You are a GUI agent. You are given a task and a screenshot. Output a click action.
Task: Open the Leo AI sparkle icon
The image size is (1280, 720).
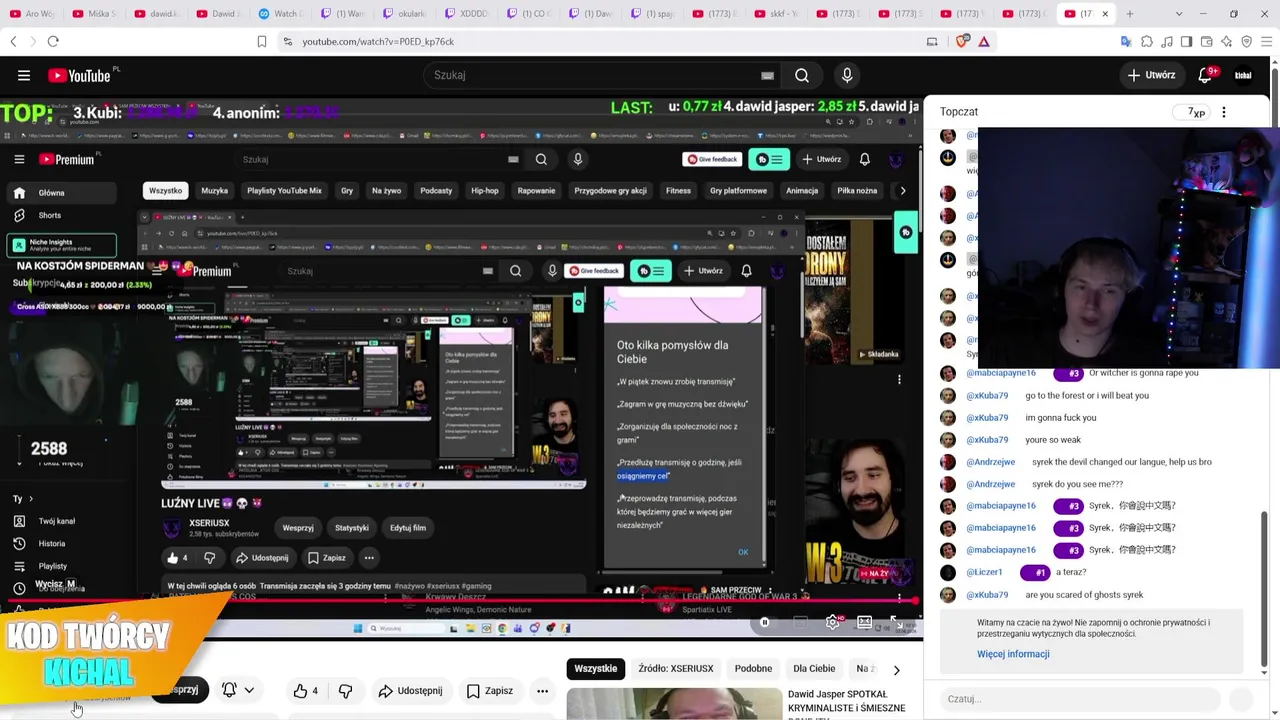click(1226, 41)
